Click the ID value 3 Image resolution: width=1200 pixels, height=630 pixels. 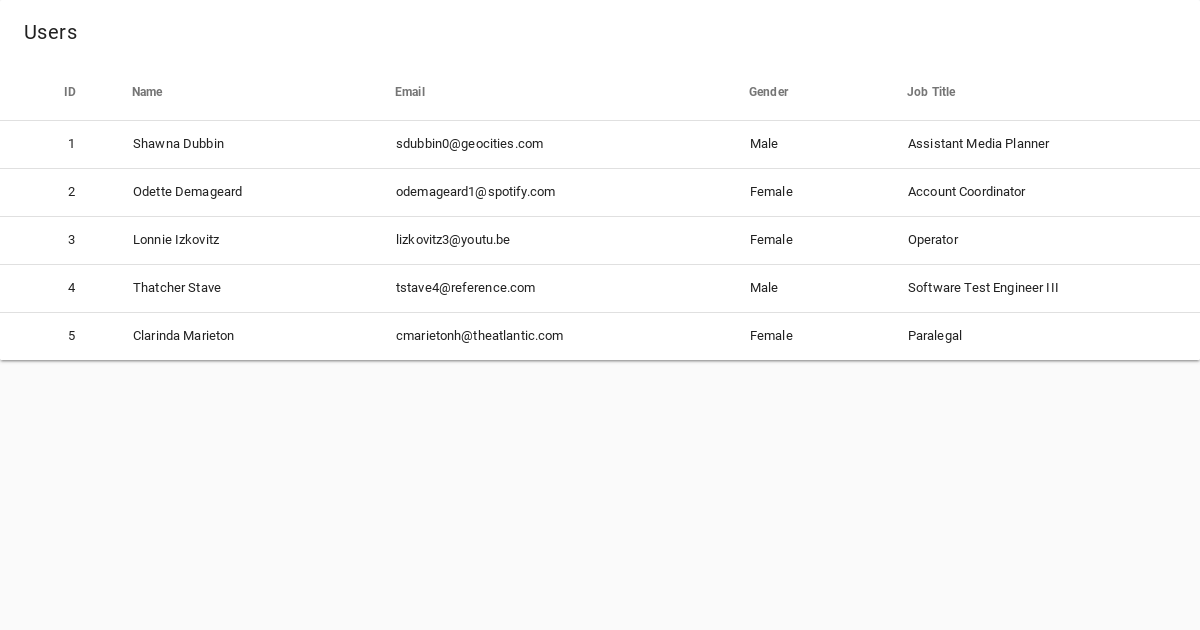coord(71,240)
